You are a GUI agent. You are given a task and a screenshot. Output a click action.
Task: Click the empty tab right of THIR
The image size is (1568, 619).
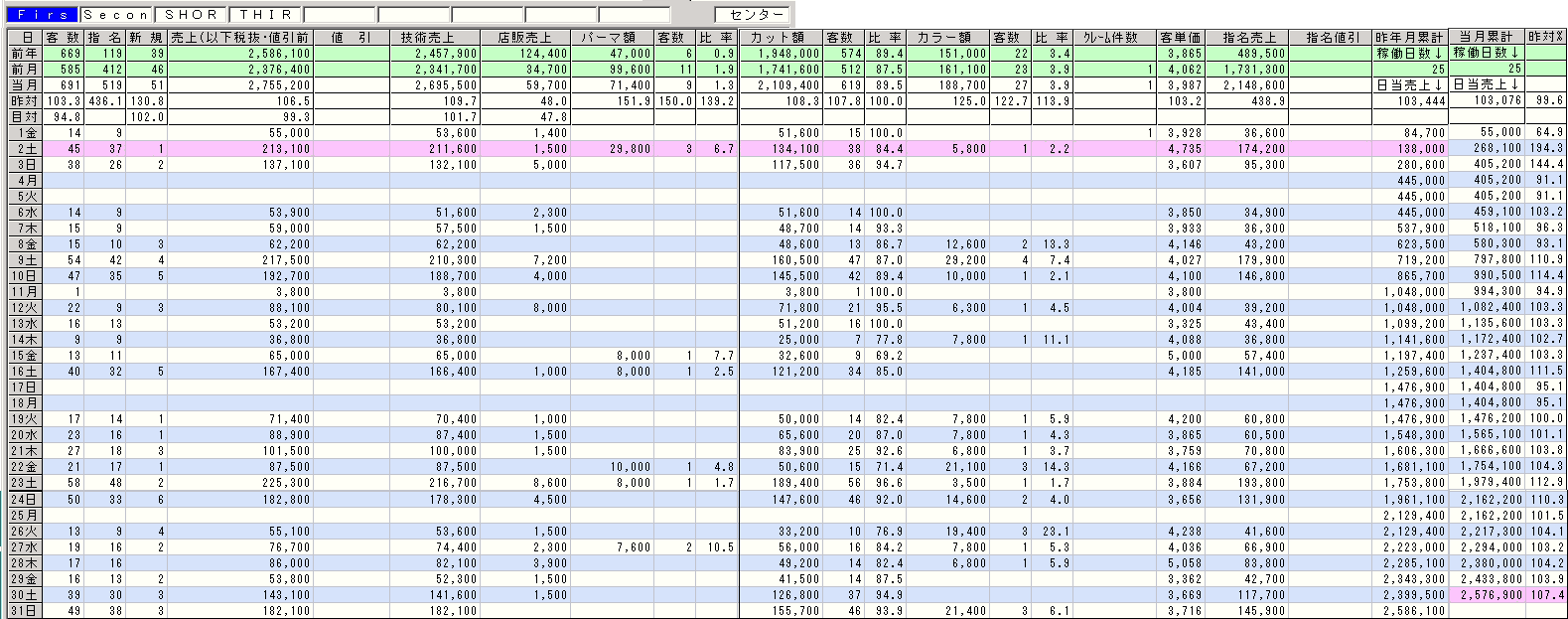pos(339,15)
